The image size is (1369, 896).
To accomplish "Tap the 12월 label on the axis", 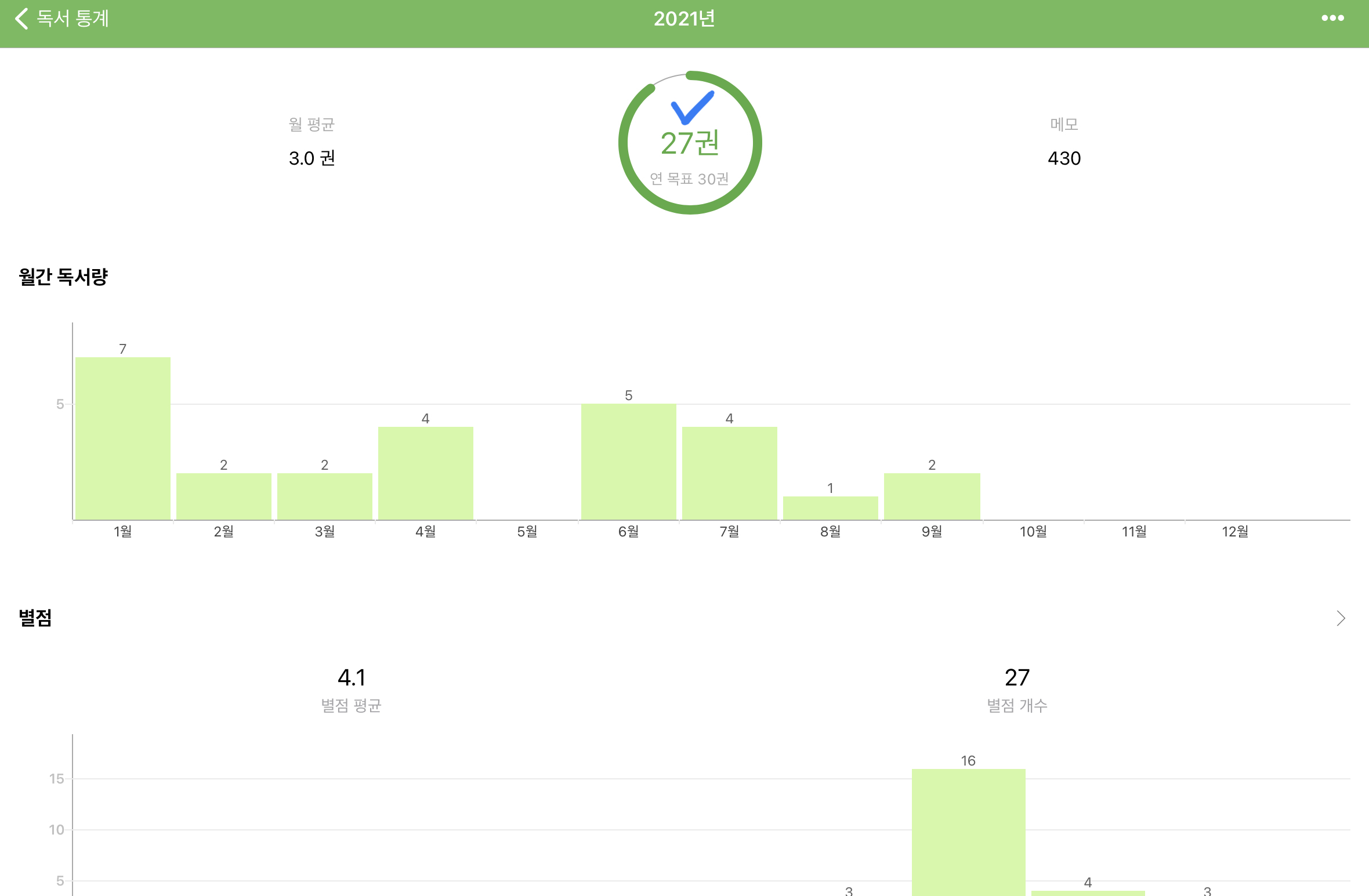I will coord(1235,531).
